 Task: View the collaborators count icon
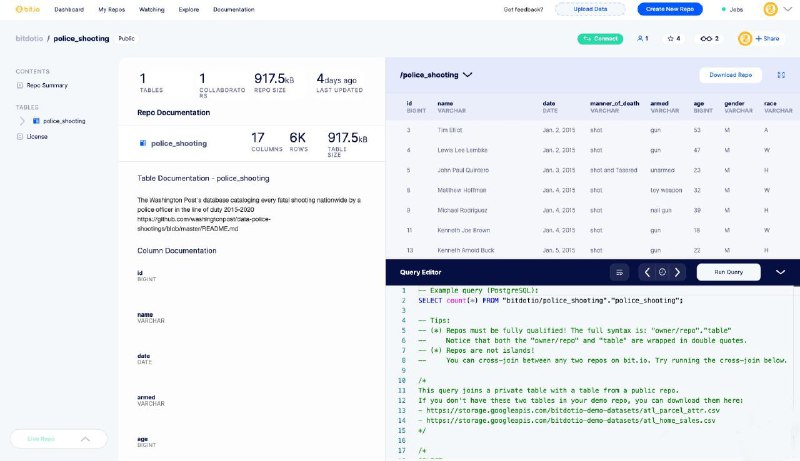point(642,39)
